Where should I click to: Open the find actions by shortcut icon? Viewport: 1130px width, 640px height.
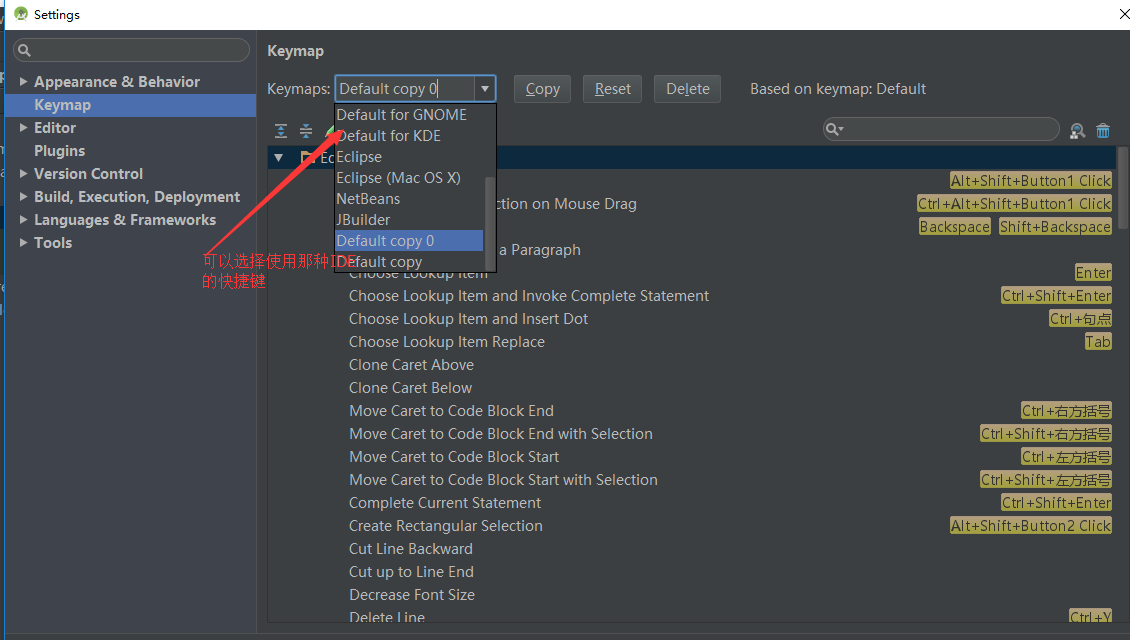[x=1077, y=130]
